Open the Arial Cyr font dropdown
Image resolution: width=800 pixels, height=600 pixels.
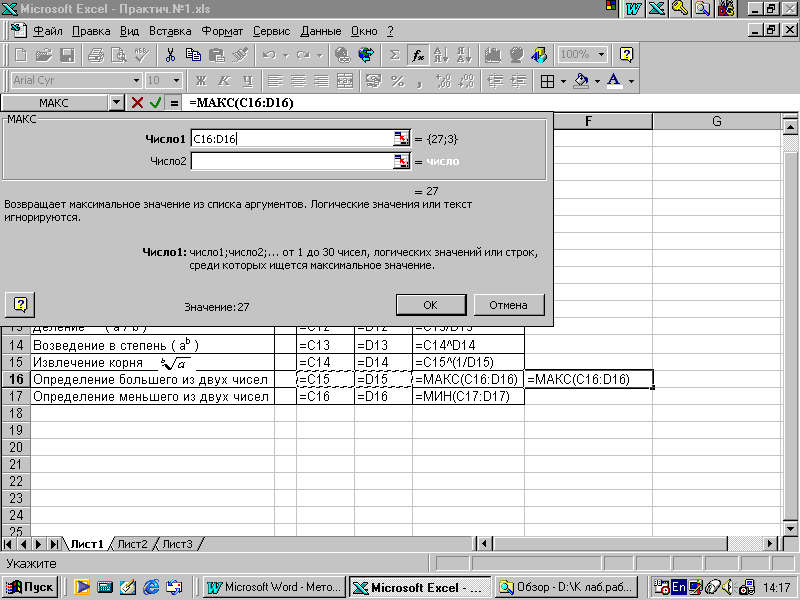136,81
